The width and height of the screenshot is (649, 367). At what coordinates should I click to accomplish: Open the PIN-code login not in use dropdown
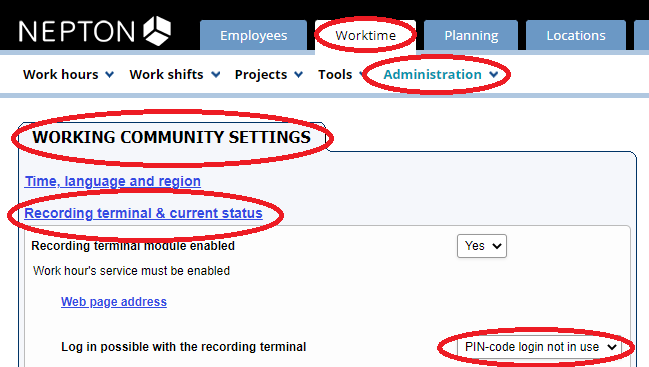tap(539, 347)
